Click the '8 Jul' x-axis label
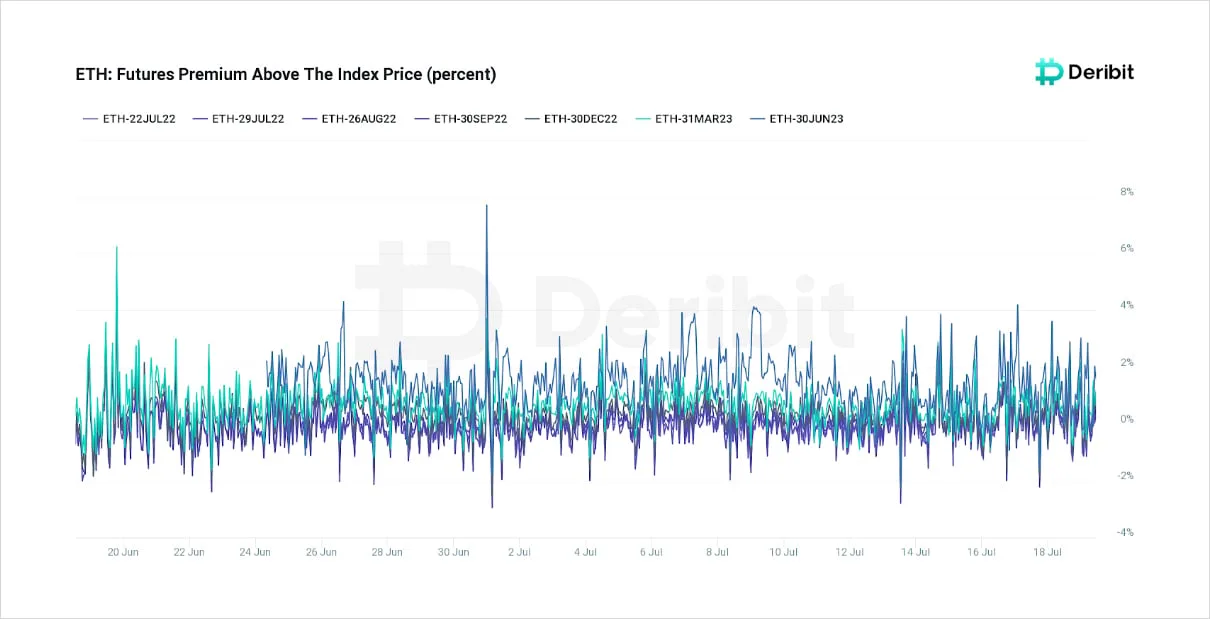The height and width of the screenshot is (619, 1210). pos(717,551)
